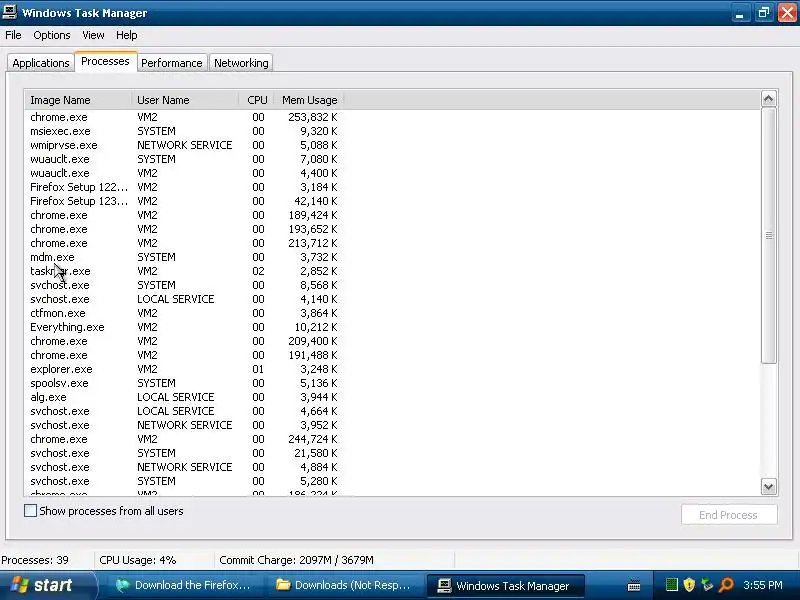The height and width of the screenshot is (600, 800).
Task: Click the process list scrollbar thumb
Action: [x=769, y=235]
